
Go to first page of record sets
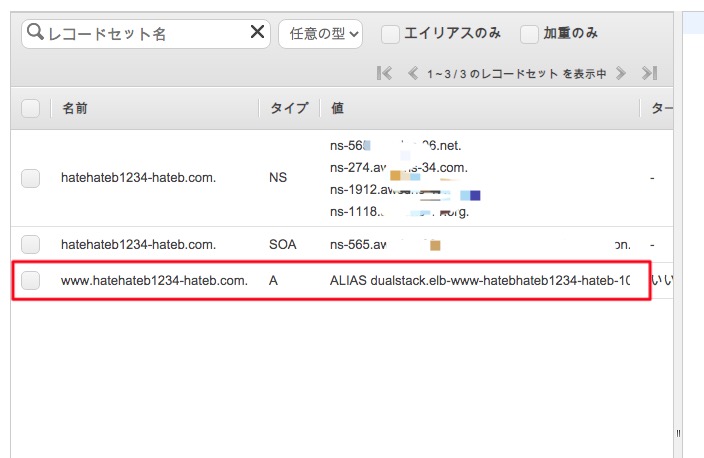pyautogui.click(x=384, y=73)
